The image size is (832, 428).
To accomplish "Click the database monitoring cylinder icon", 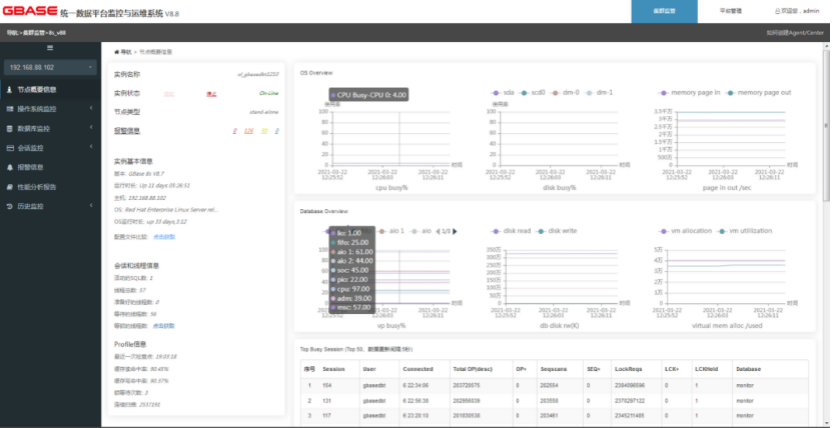I will tap(10, 128).
